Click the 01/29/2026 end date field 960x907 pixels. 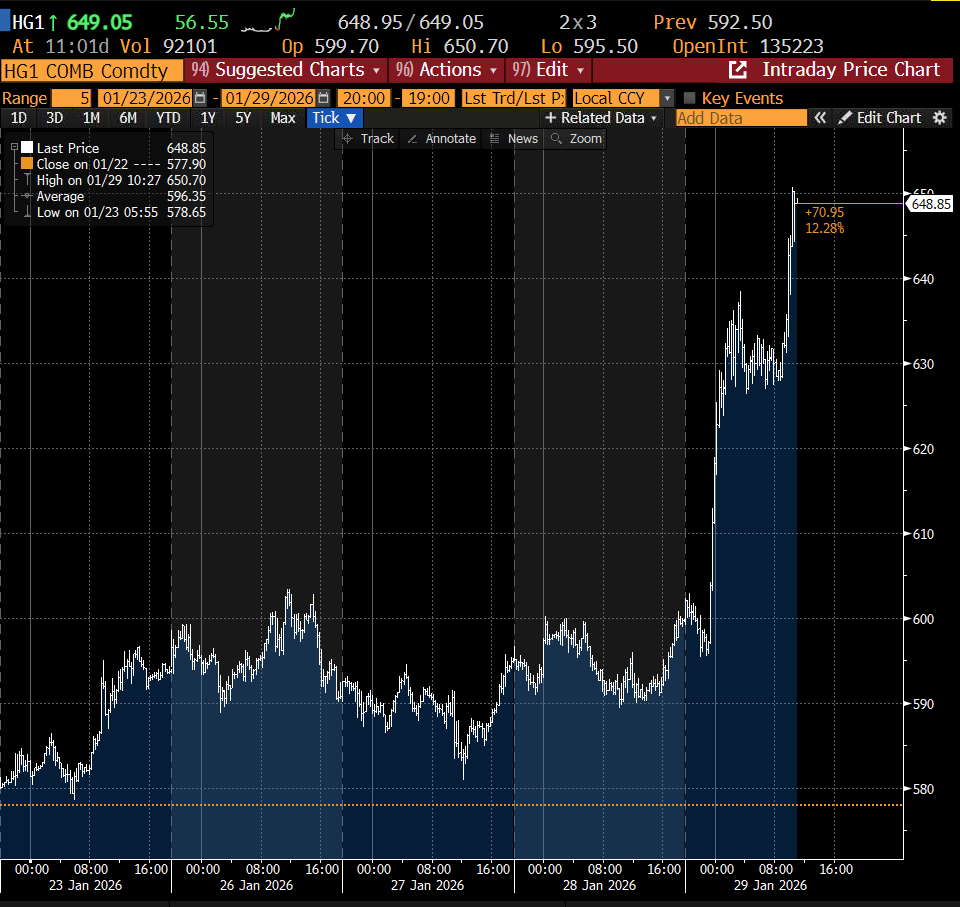tap(269, 98)
